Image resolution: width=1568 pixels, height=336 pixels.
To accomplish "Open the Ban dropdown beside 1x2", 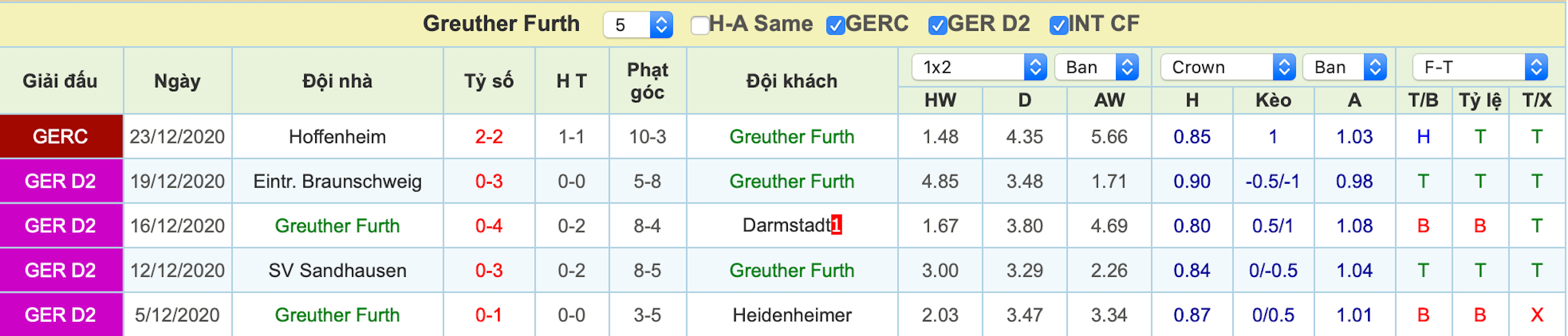I will (1097, 67).
